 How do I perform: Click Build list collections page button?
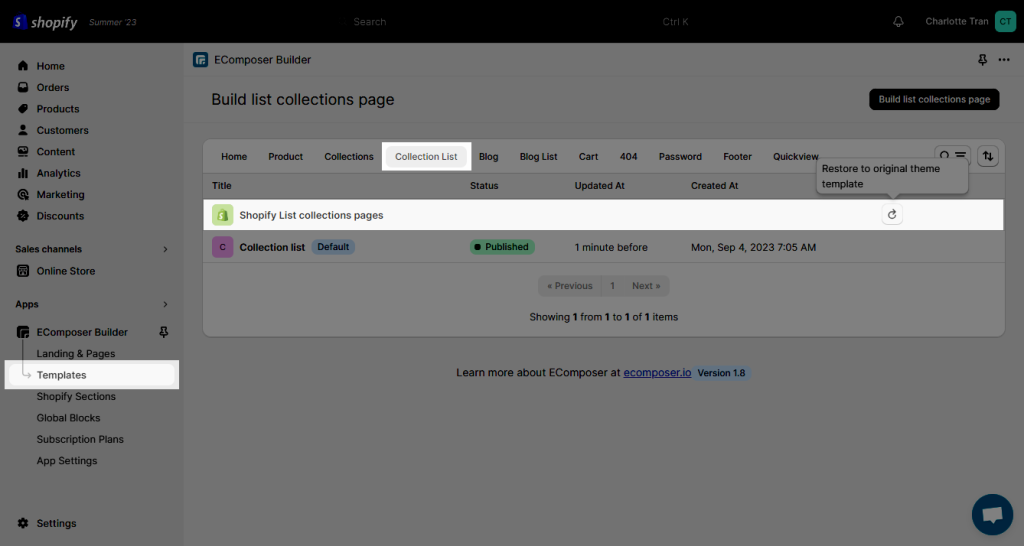[934, 99]
